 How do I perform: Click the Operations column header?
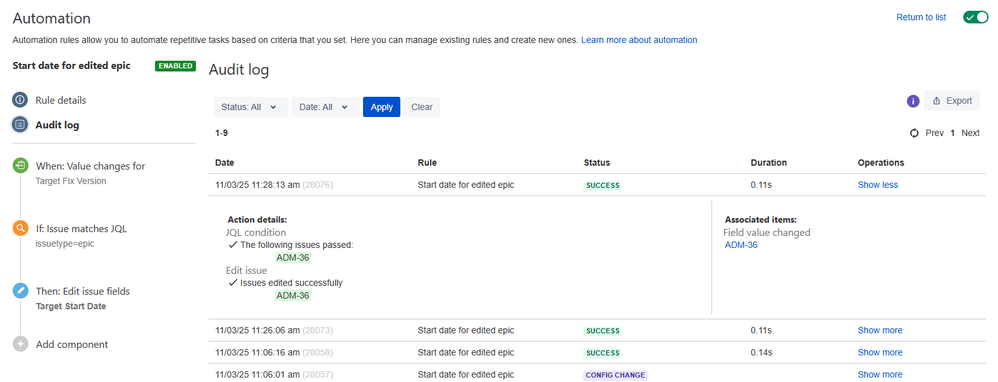point(881,163)
